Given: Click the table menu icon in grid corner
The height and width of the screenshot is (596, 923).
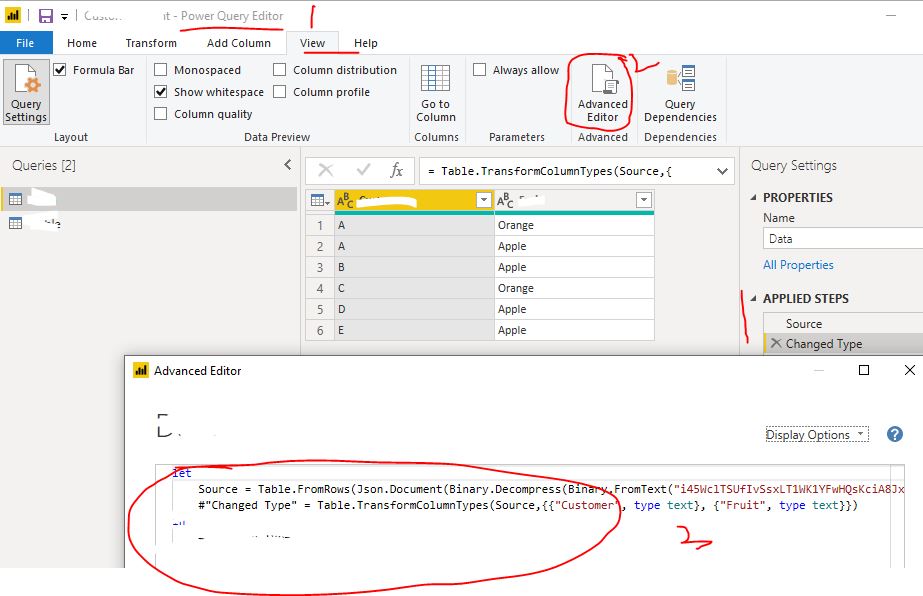Looking at the screenshot, I should pos(320,201).
